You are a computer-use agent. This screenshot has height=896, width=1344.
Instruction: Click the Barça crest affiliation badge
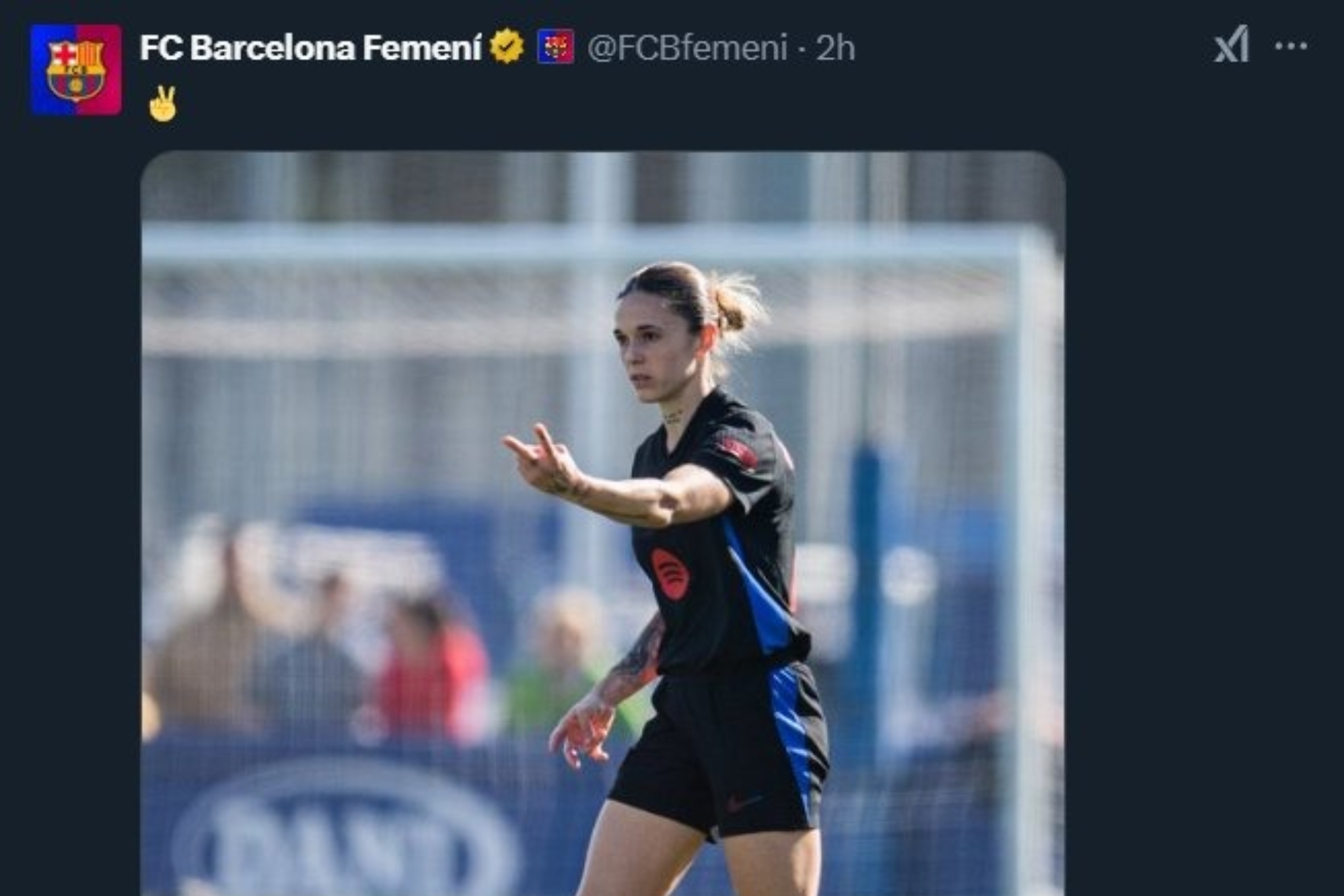pos(557,46)
